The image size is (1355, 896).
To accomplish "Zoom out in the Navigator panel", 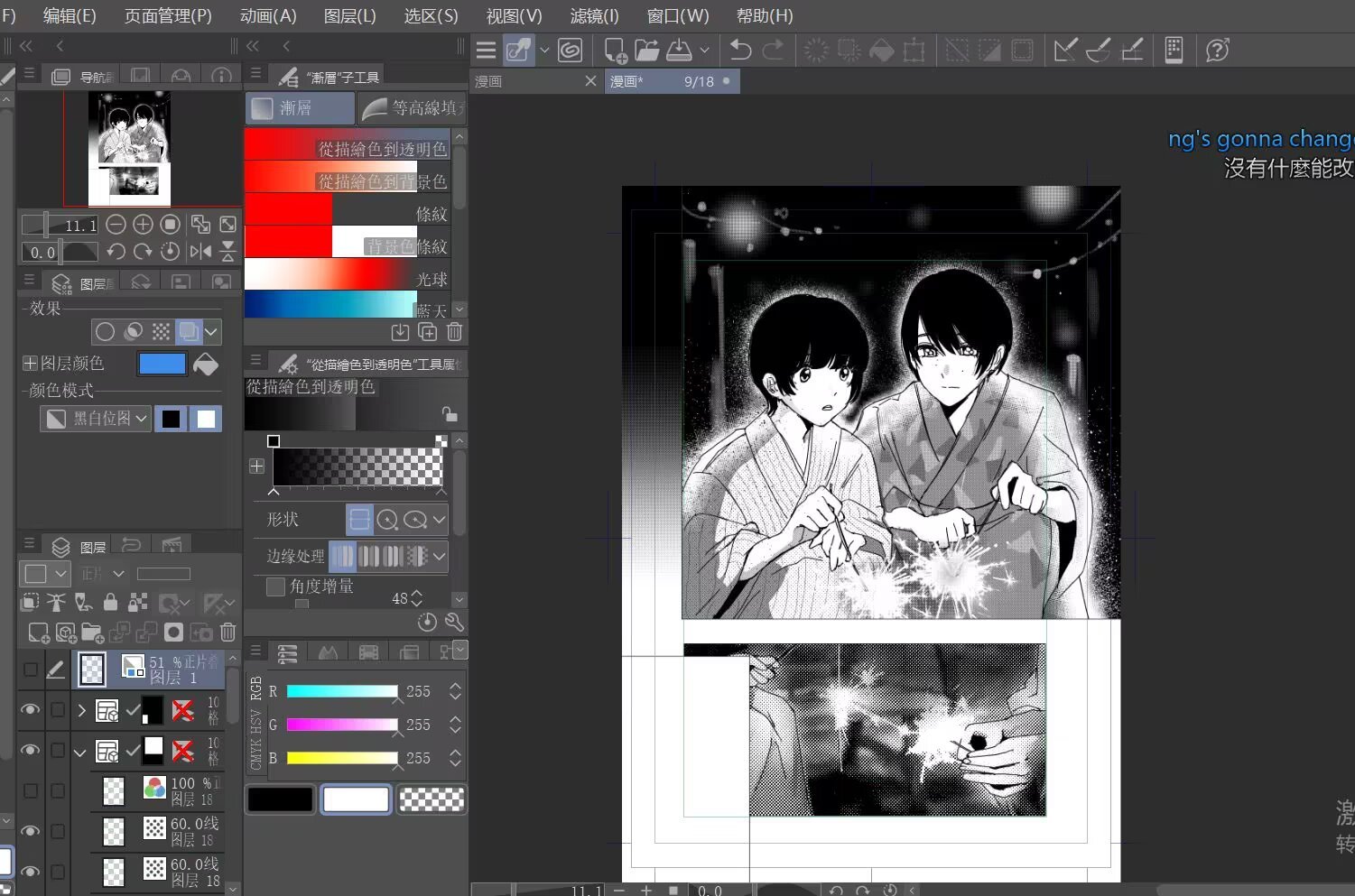I will (x=116, y=224).
